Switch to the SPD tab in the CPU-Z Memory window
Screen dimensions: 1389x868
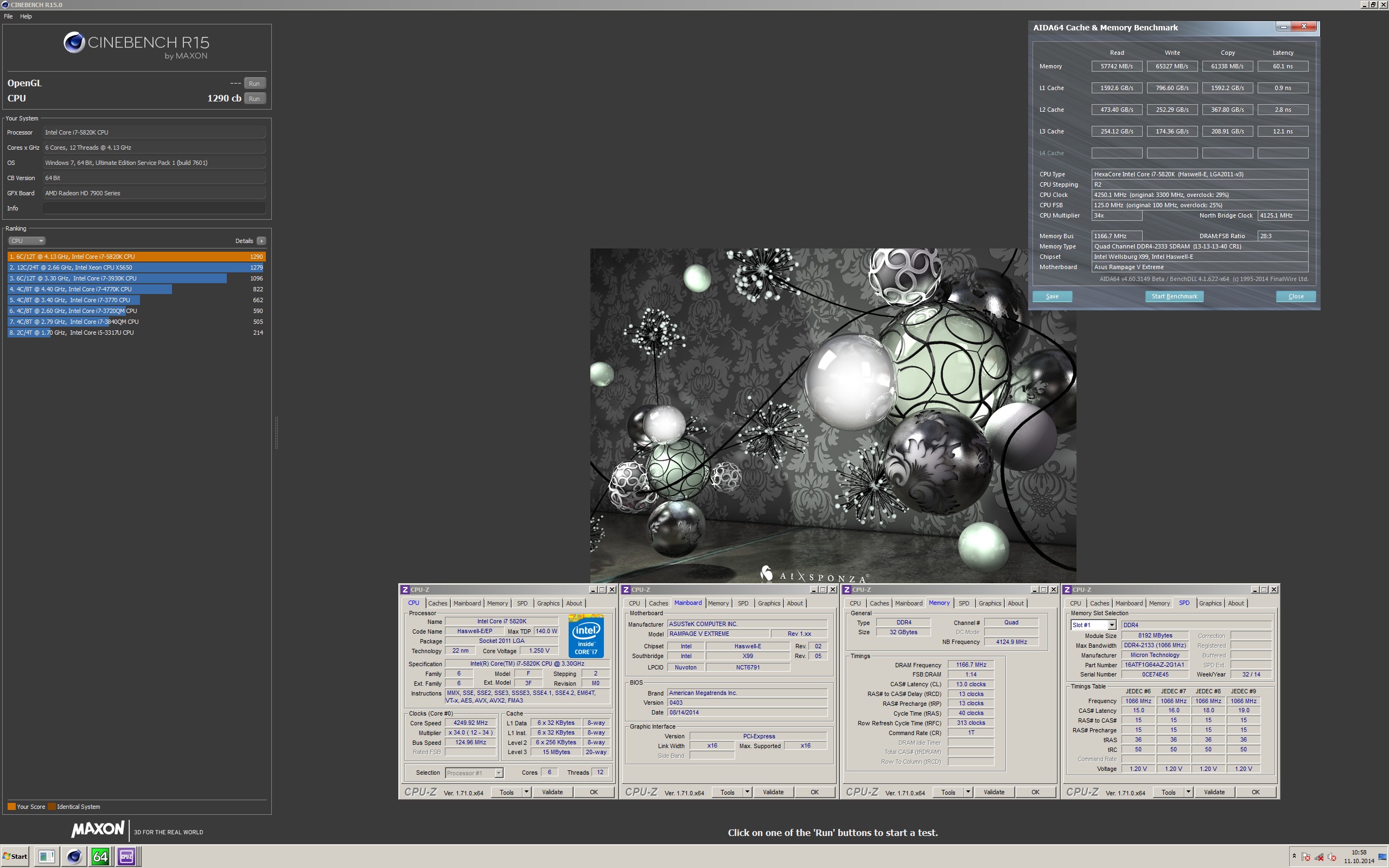coord(964,603)
